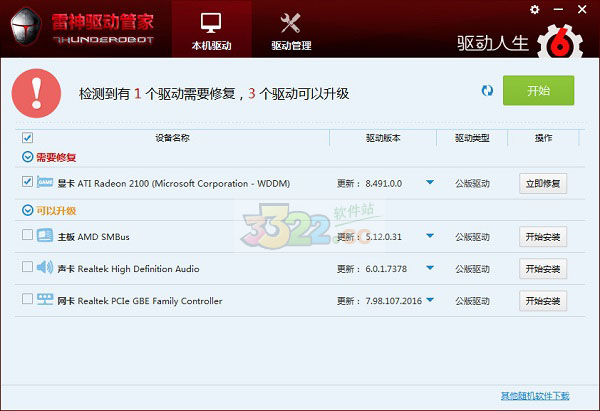Click the Realtek audio speaker icon

point(45,267)
